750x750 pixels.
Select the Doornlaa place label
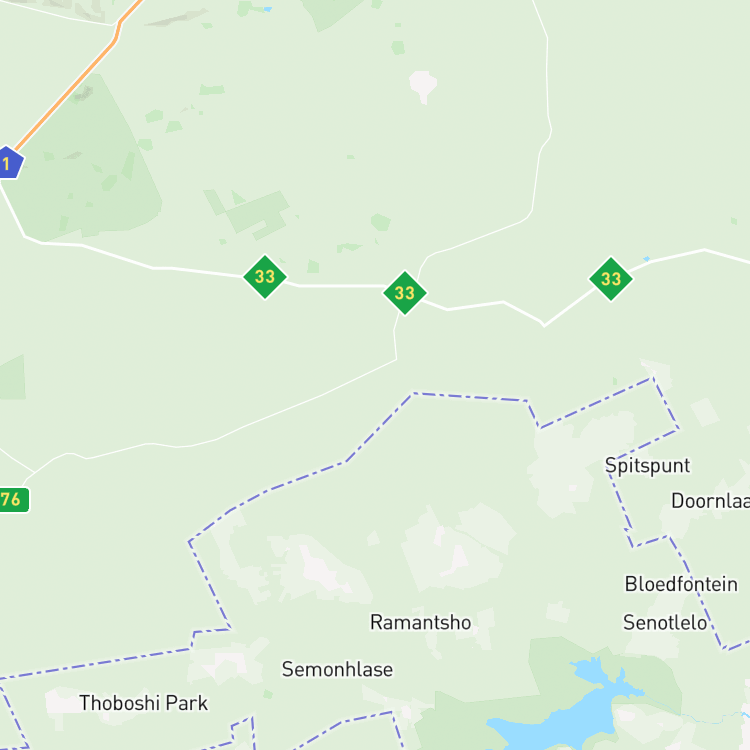click(x=710, y=501)
